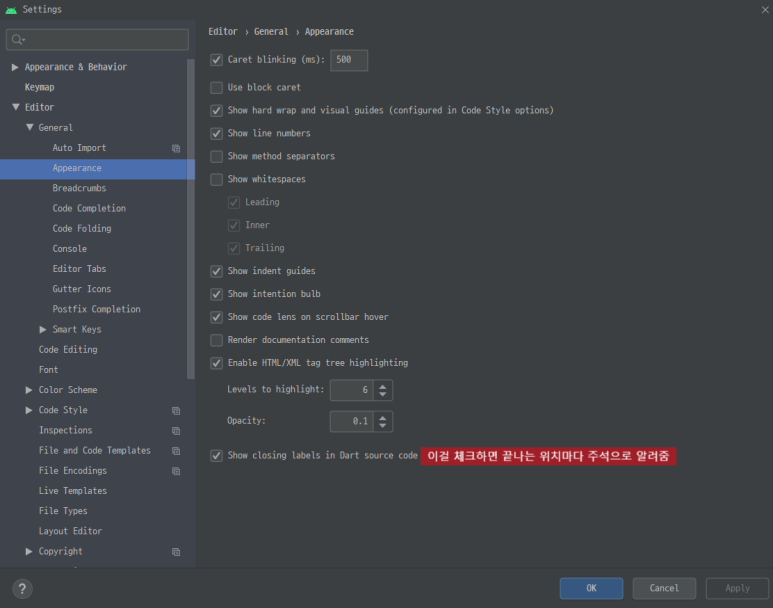Screen dimensions: 773x608
Task: Click the search magnifier icon
Action: click(17, 39)
